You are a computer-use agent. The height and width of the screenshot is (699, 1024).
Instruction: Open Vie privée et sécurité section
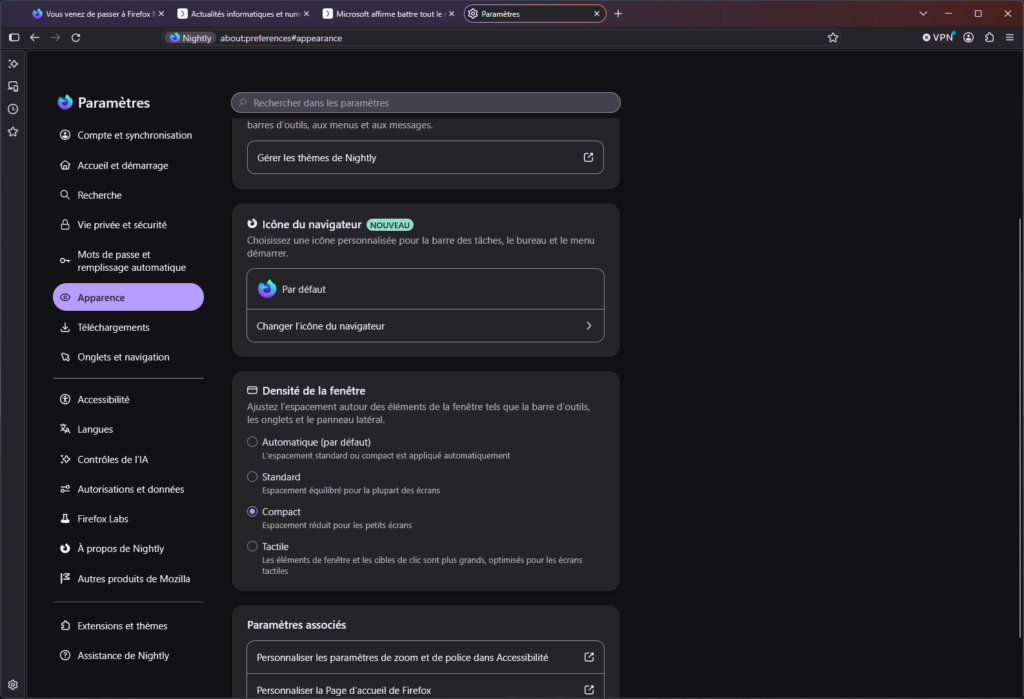128,225
